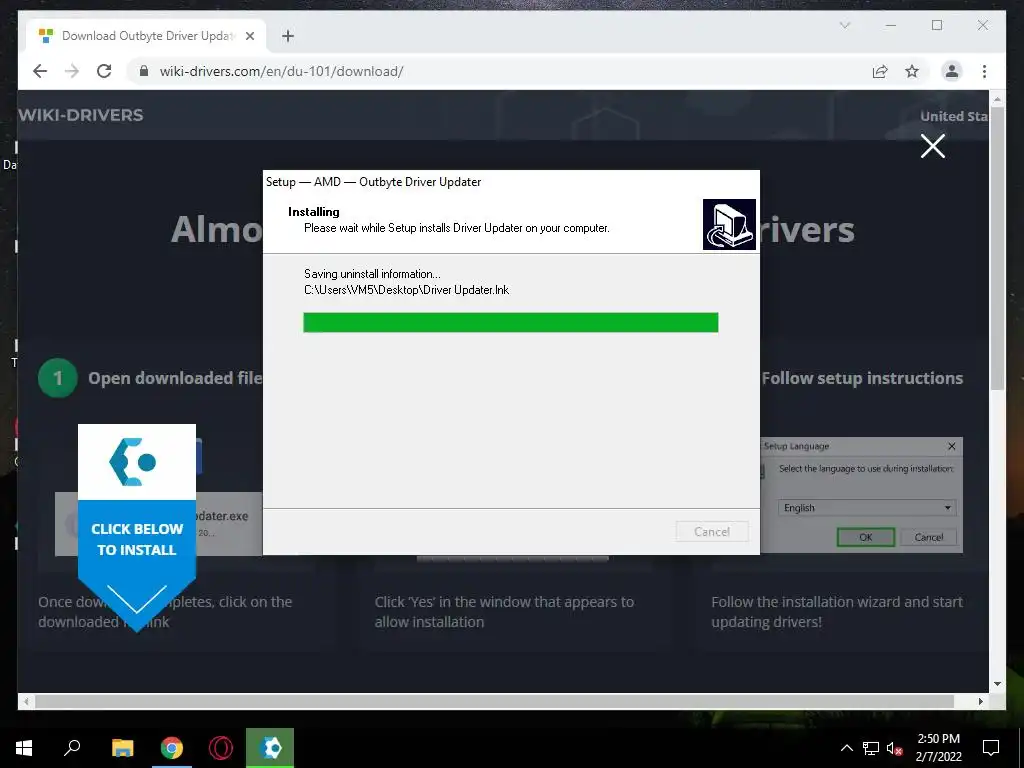Viewport: 1024px width, 768px height.
Task: Click the scroll-right arrow of the page
Action: (x=980, y=701)
